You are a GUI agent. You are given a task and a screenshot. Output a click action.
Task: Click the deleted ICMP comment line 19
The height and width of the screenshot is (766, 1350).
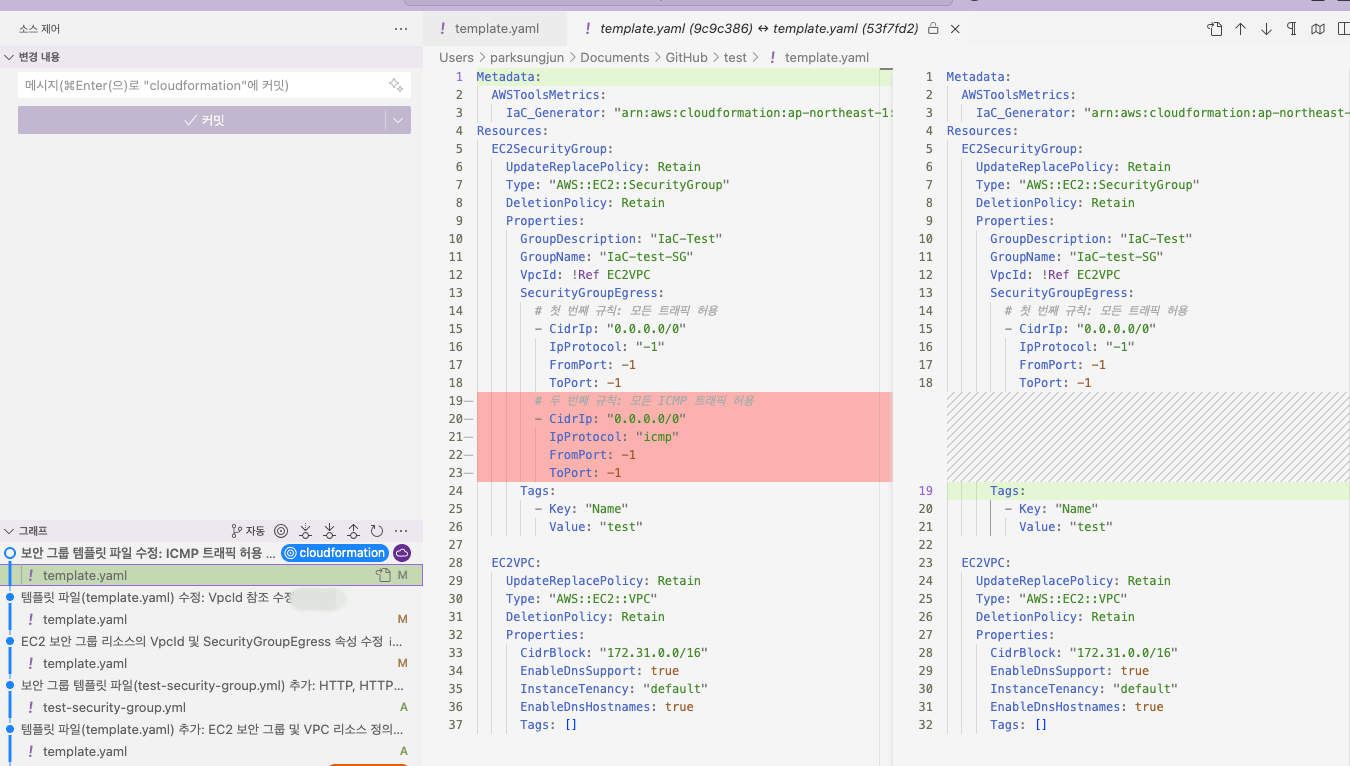[x=644, y=401]
